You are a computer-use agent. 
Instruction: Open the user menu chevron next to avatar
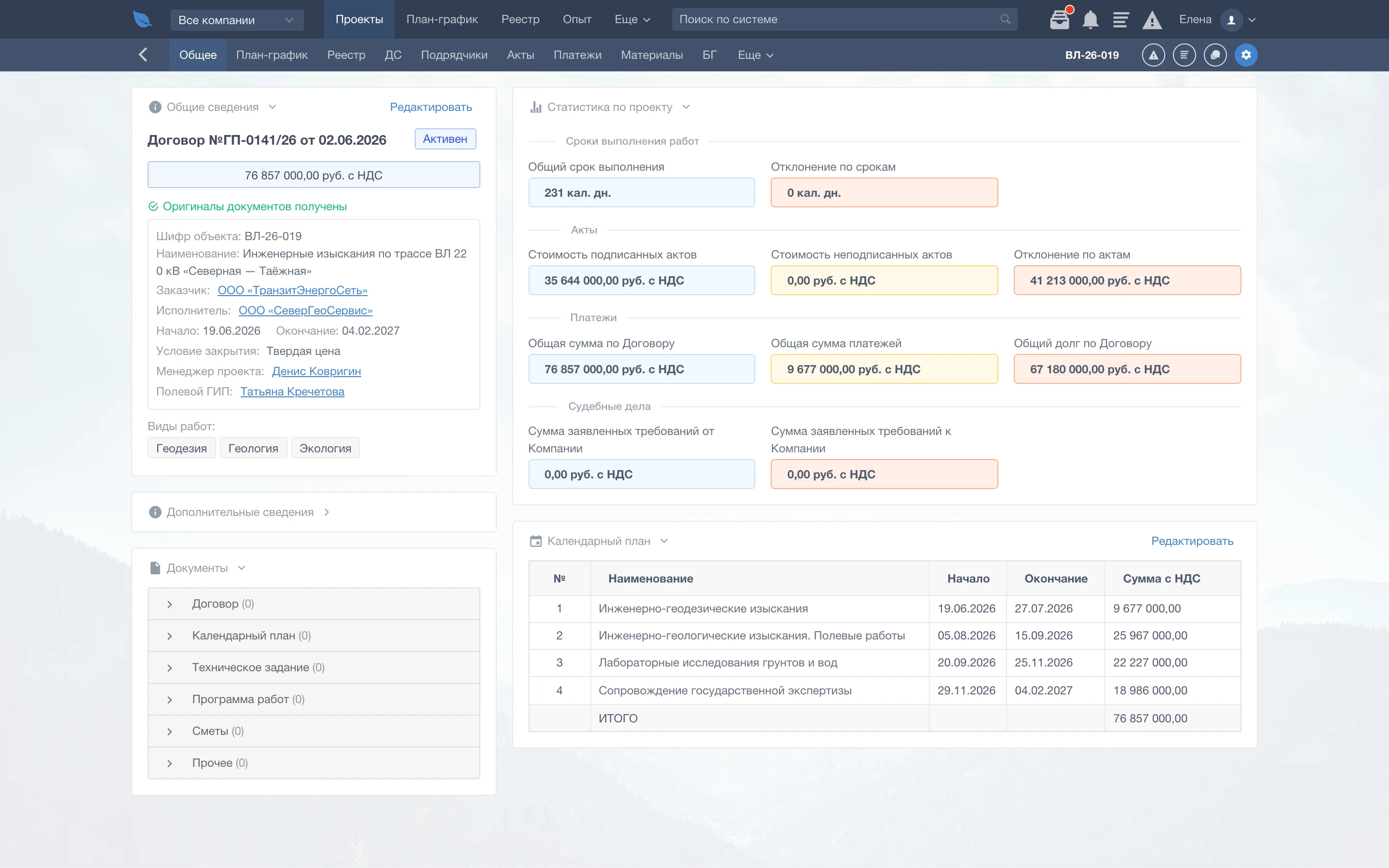1253,19
